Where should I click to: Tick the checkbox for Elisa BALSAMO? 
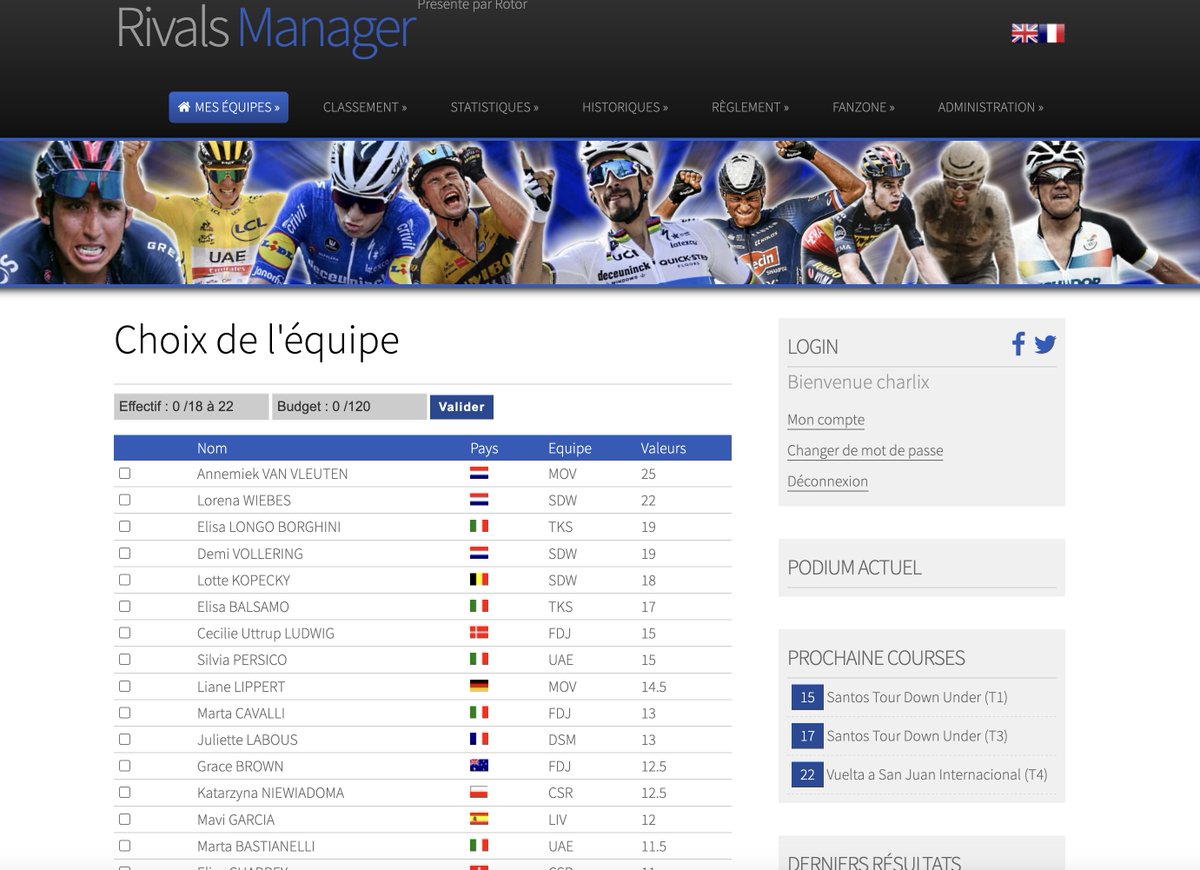pos(125,606)
